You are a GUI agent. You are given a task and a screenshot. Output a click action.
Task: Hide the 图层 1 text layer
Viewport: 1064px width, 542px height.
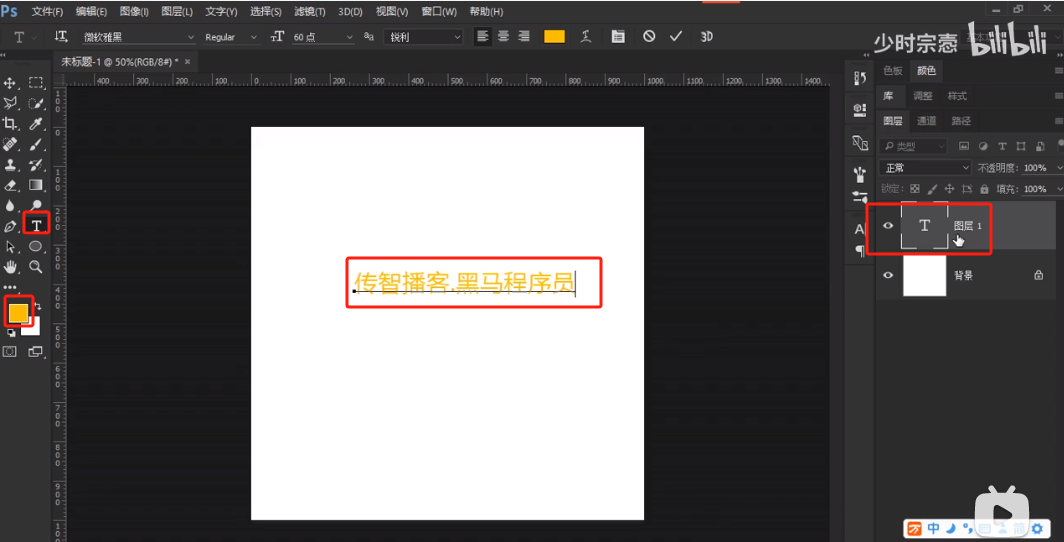click(x=888, y=226)
